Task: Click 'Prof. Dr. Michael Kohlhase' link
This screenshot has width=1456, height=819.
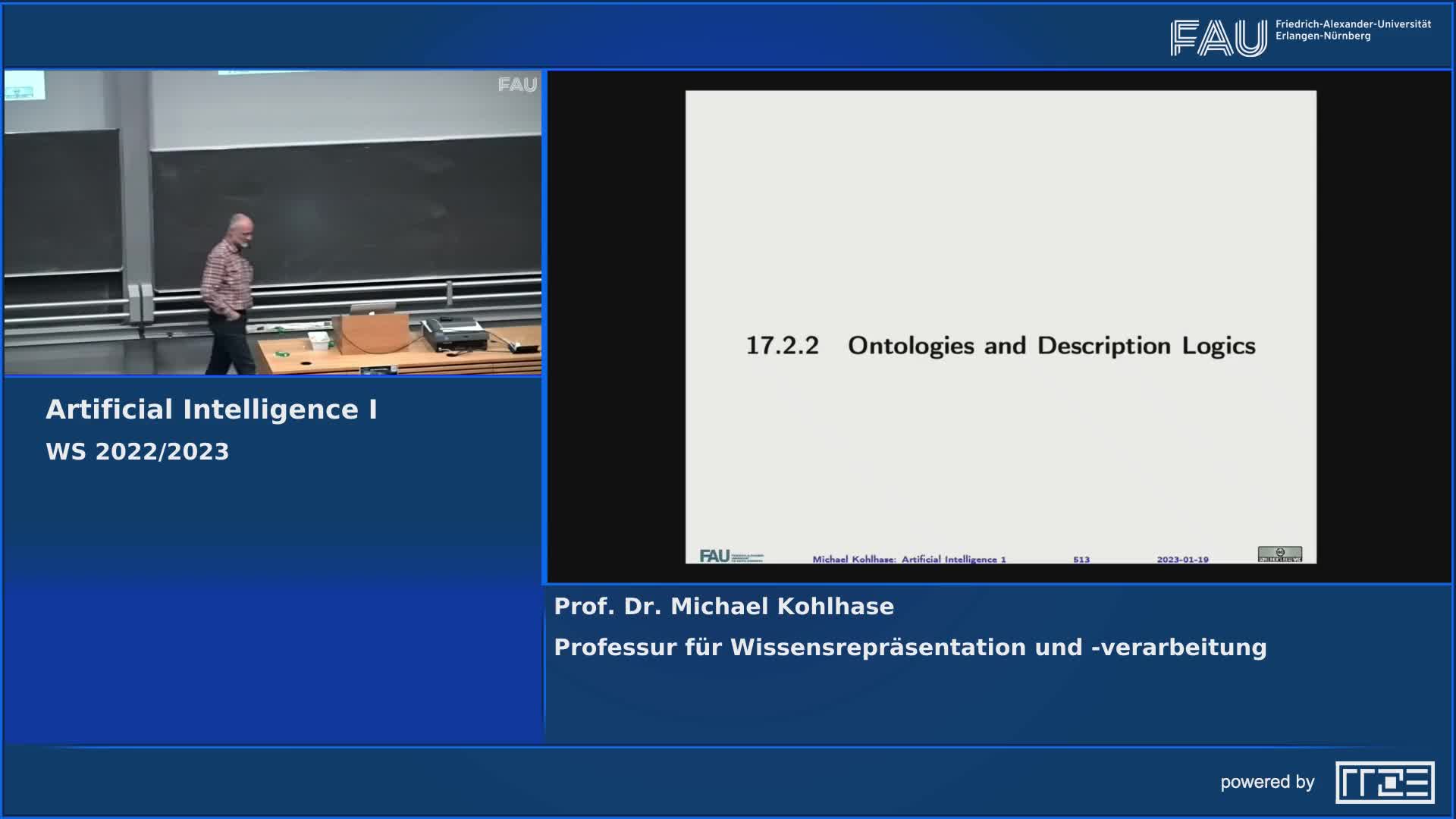Action: 724,607
